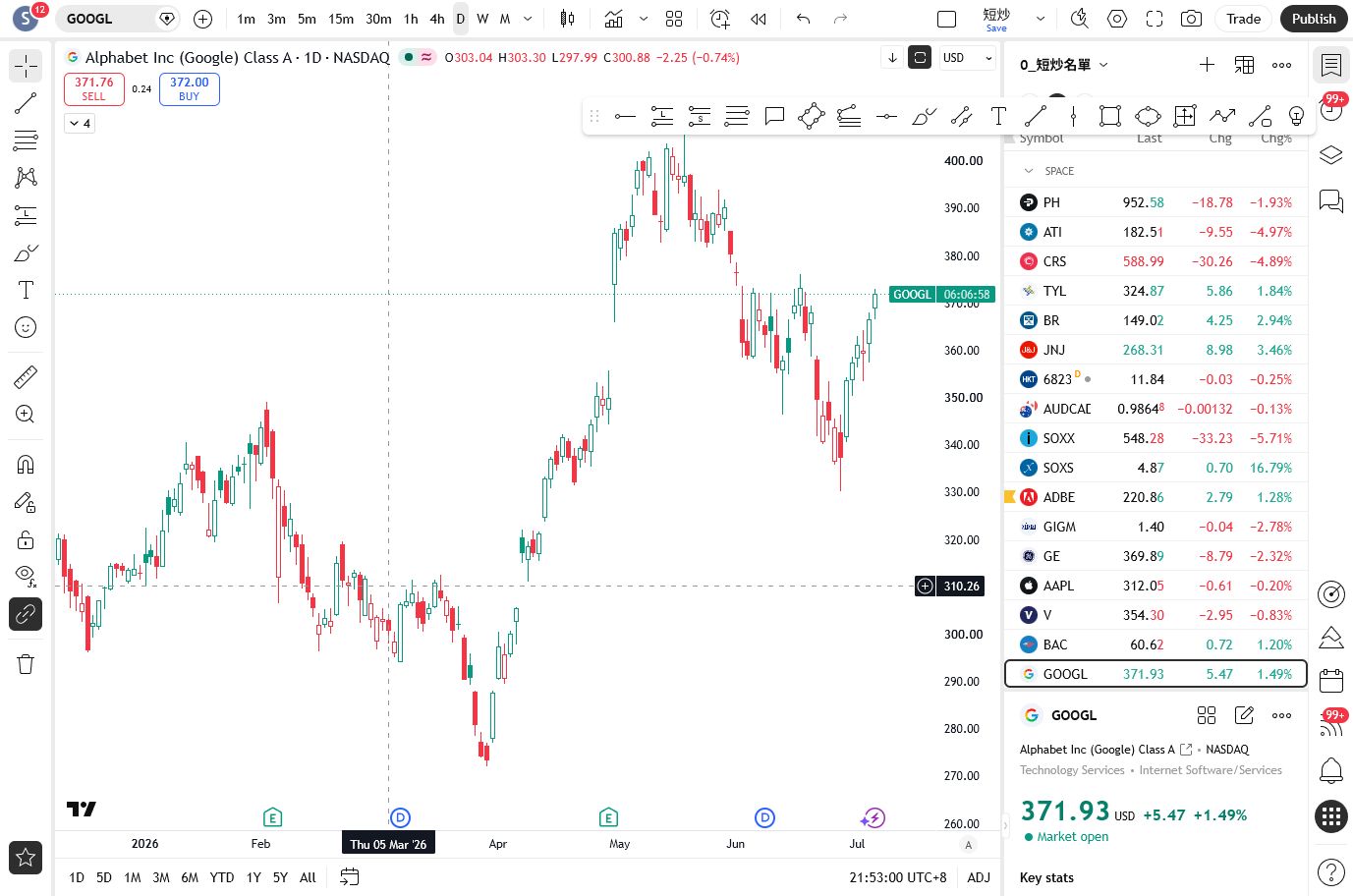
Task: Toggle the favorites star toolbar button
Action: (x=26, y=858)
